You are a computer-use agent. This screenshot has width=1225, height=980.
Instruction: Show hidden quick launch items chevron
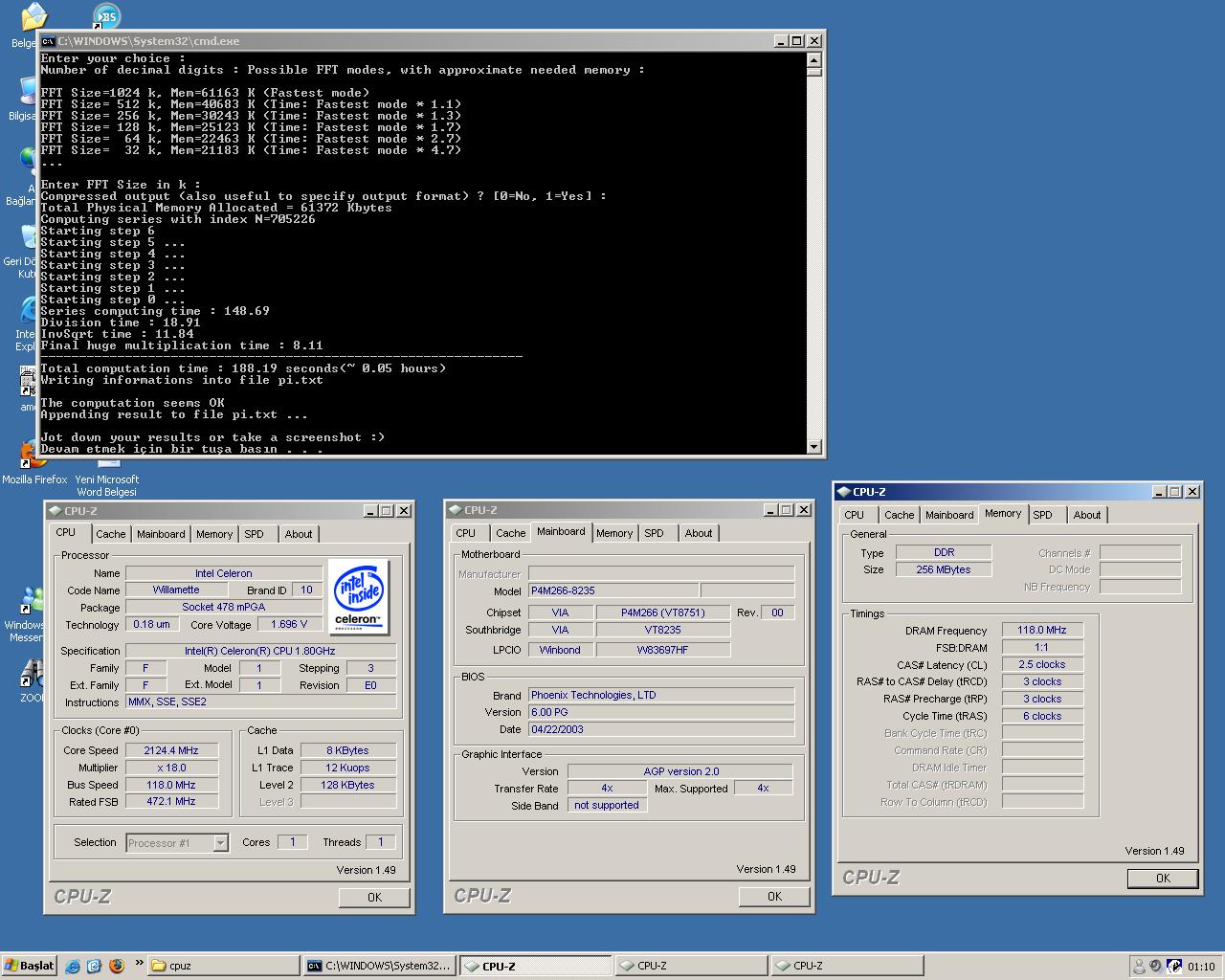point(140,963)
